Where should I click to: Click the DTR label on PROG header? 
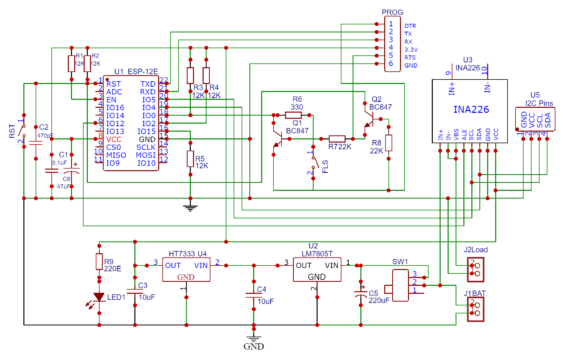410,26
